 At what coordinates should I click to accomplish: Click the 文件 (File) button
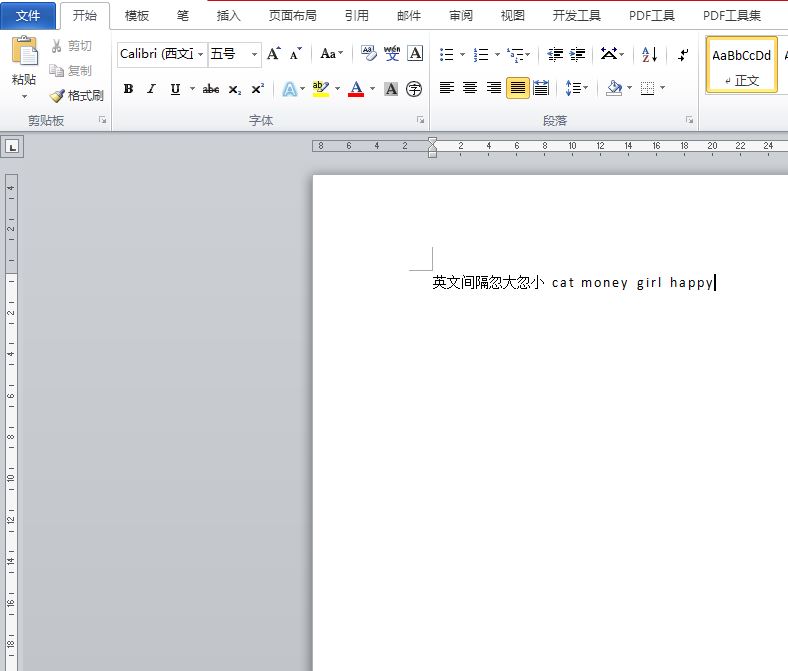[28, 15]
